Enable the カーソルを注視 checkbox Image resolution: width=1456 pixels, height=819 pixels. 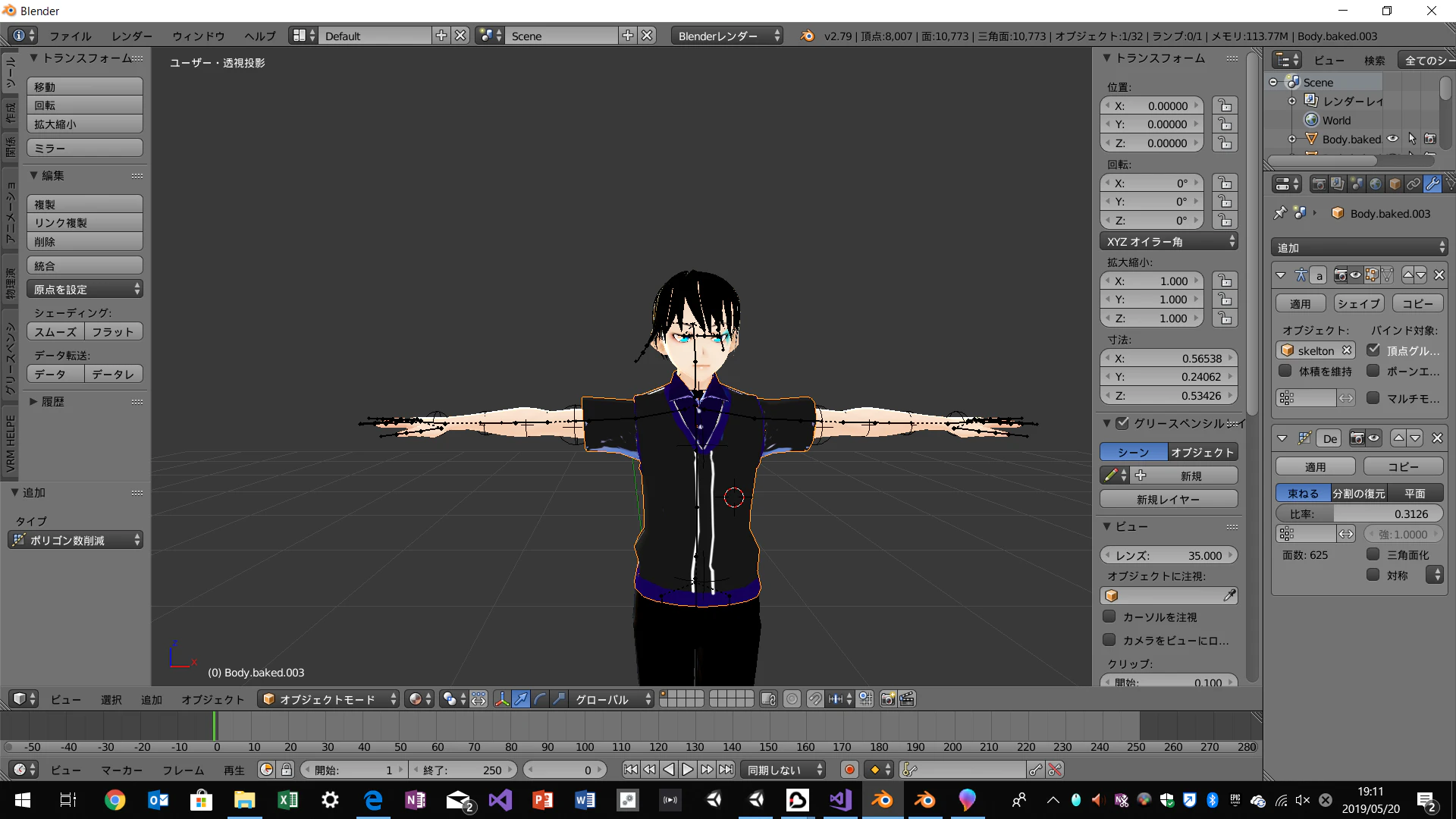tap(1109, 616)
